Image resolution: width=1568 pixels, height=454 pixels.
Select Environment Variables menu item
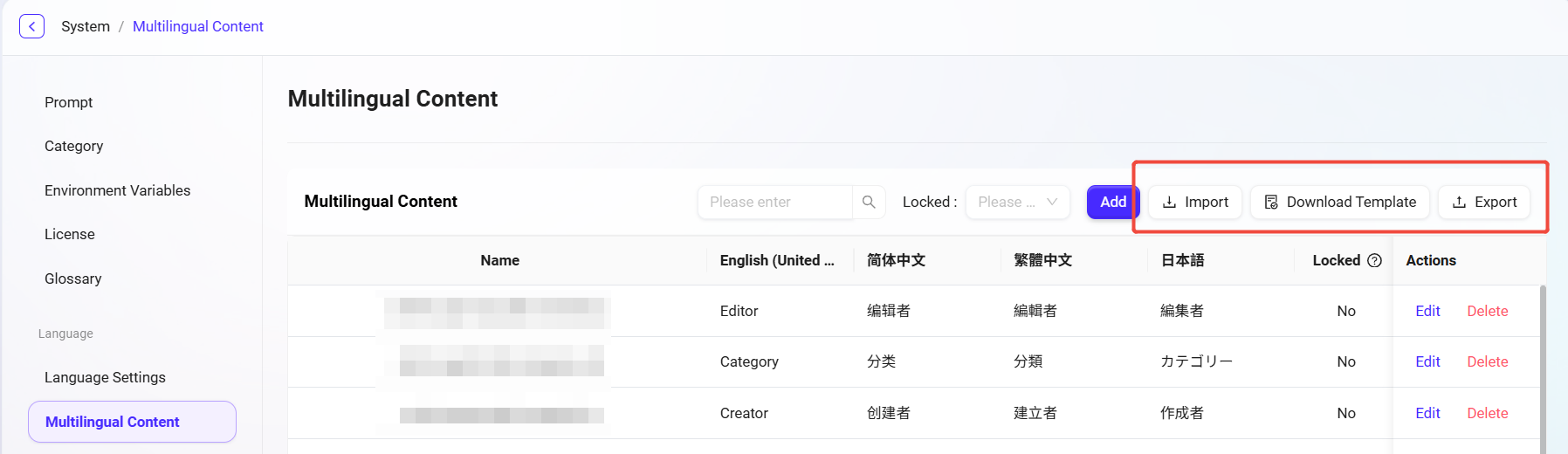[x=118, y=190]
